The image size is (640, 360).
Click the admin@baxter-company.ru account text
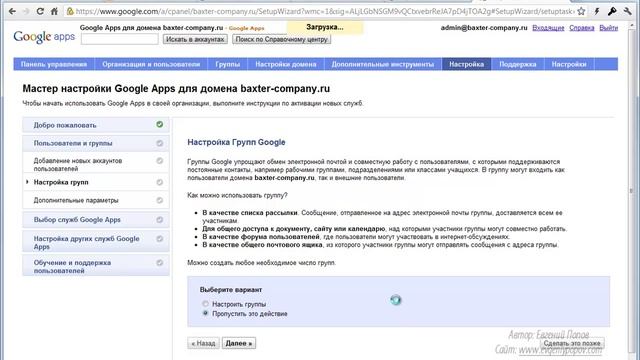[x=484, y=28]
